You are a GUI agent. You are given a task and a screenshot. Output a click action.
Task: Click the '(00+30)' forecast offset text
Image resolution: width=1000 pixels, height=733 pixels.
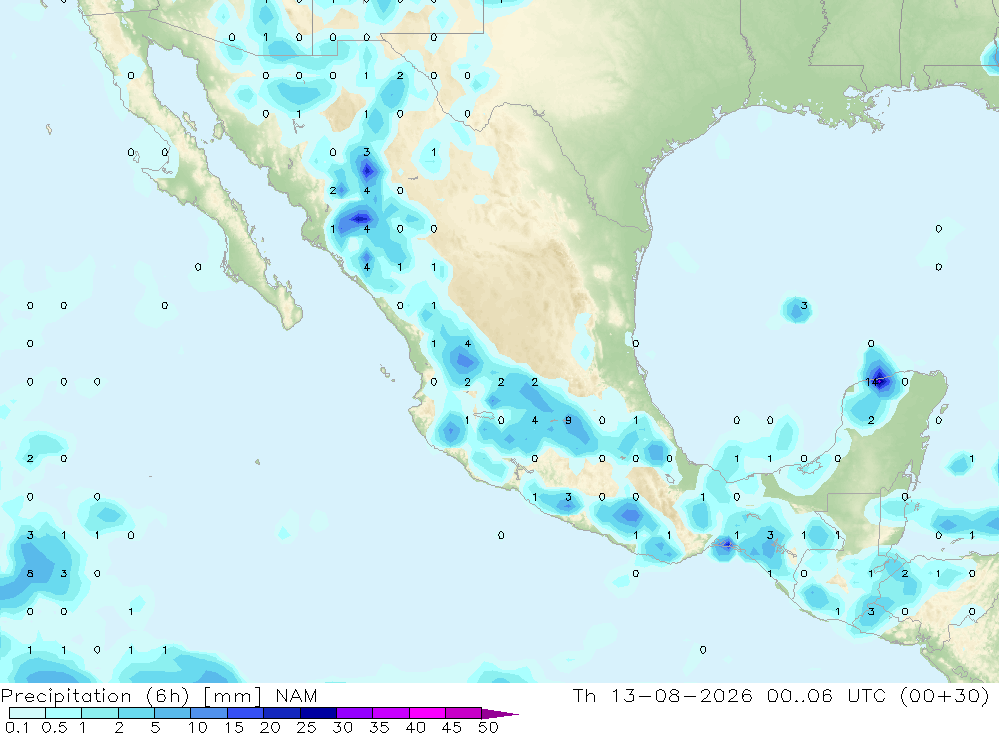pos(944,695)
